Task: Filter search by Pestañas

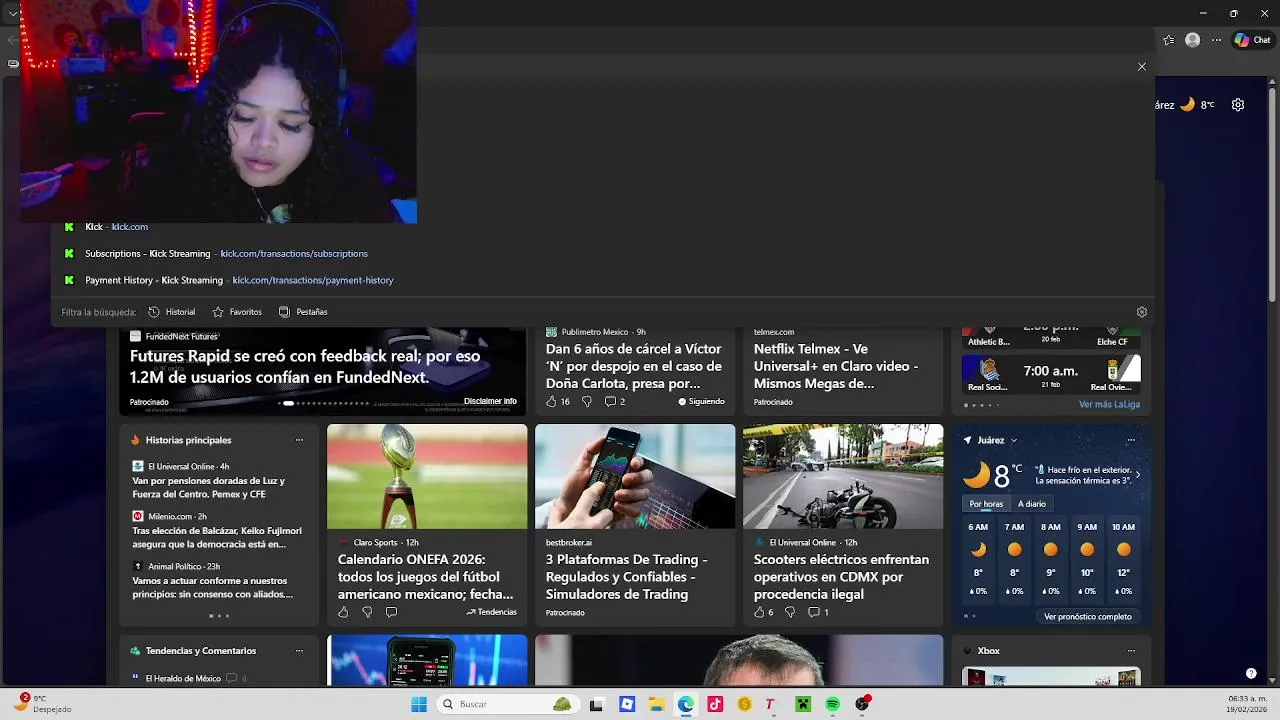Action: pos(303,312)
